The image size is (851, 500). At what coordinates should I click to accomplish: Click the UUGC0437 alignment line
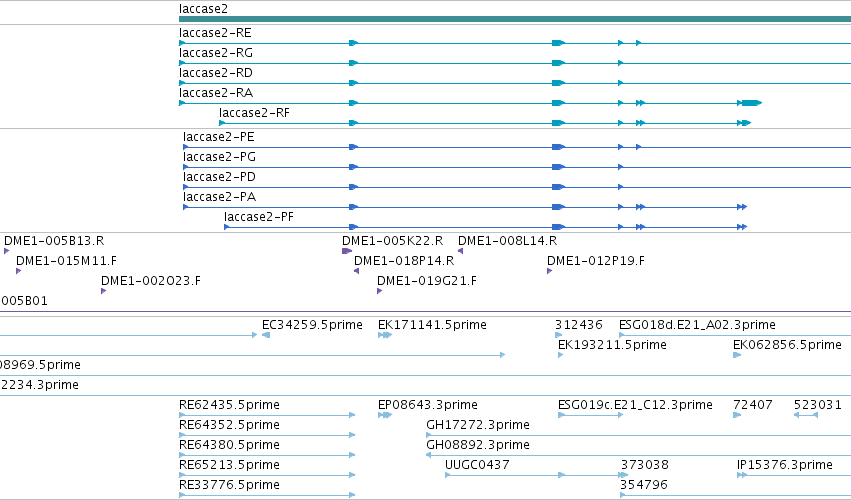coord(536,475)
